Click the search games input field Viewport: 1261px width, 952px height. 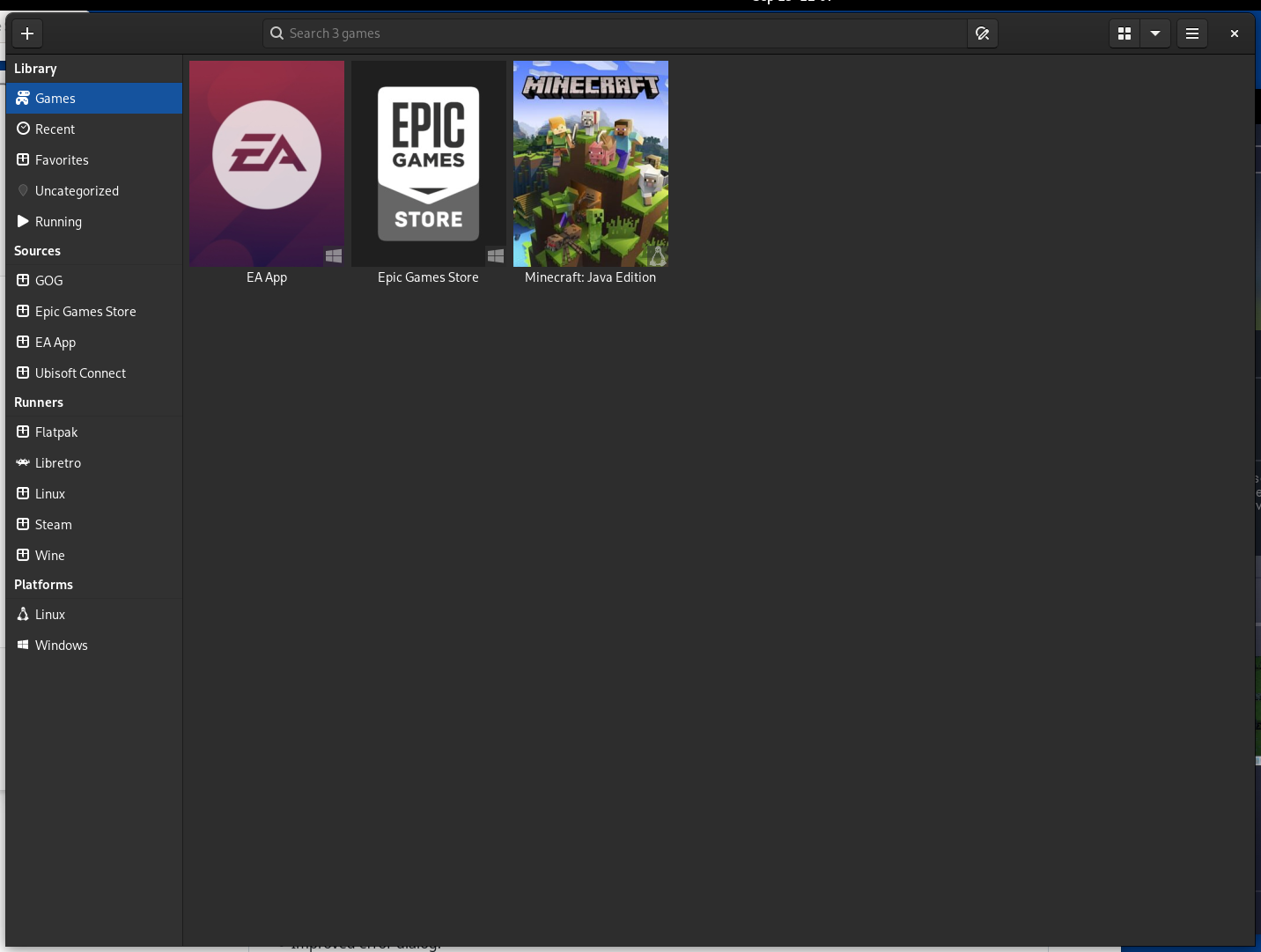tap(616, 33)
